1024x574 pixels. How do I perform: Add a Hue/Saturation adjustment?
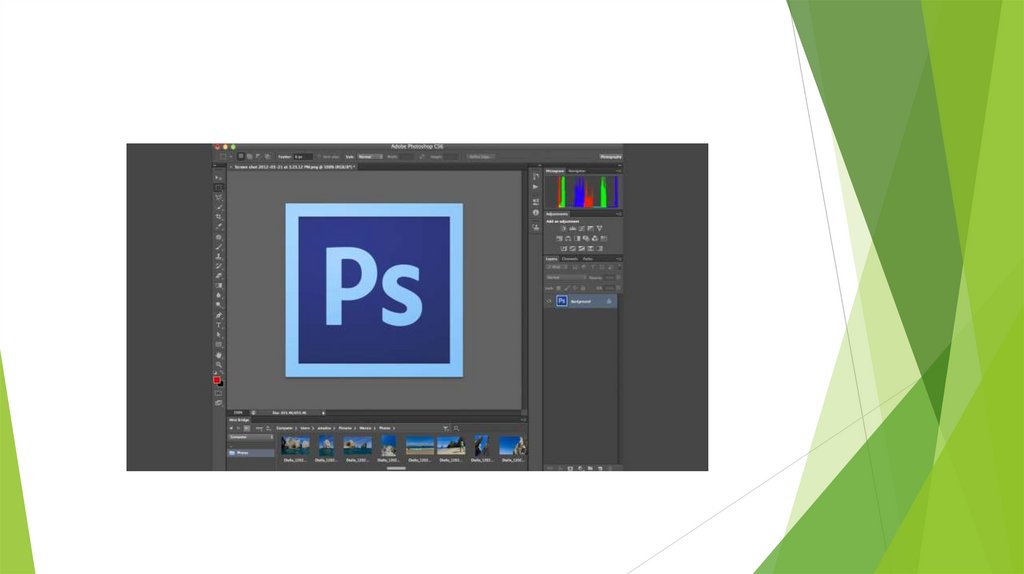(x=560, y=238)
